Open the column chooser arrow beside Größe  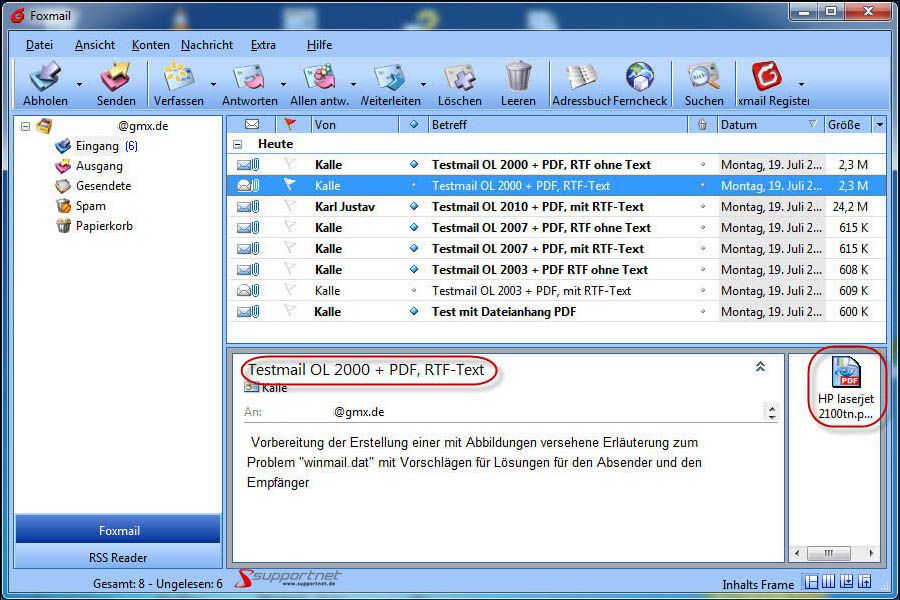881,124
